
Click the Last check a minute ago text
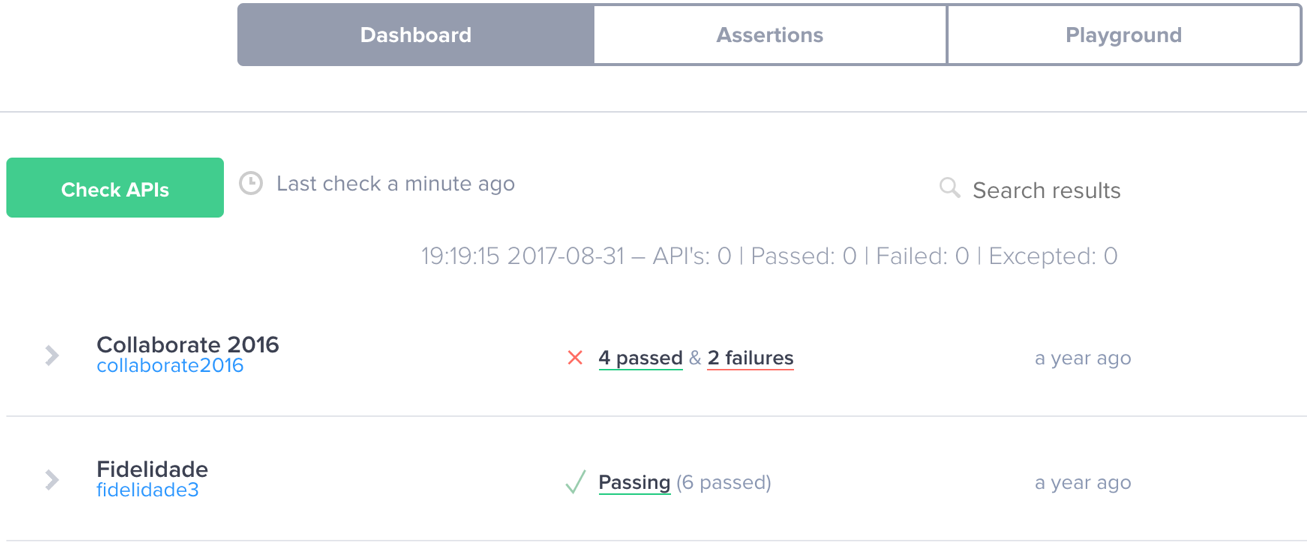[x=396, y=184]
